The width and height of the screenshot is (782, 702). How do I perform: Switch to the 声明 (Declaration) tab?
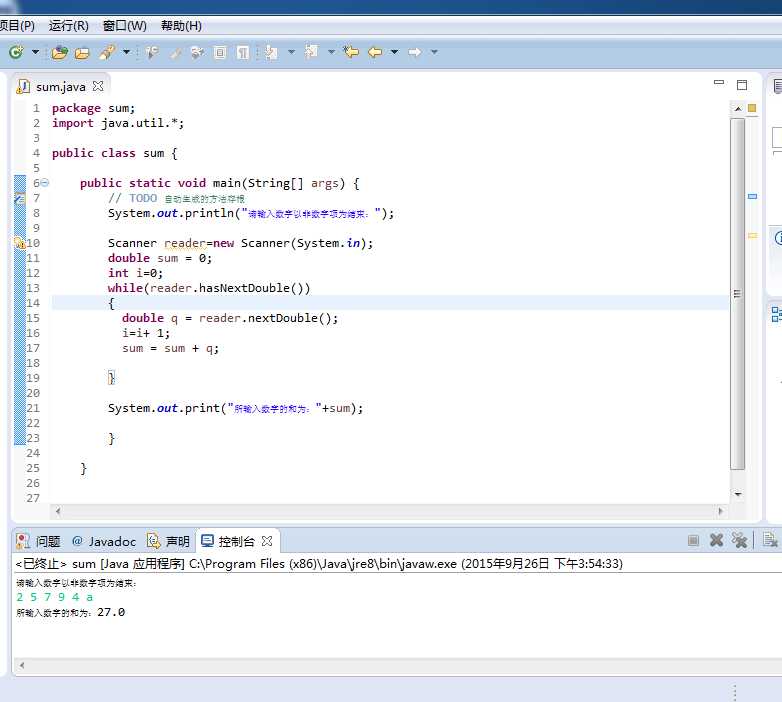point(169,541)
